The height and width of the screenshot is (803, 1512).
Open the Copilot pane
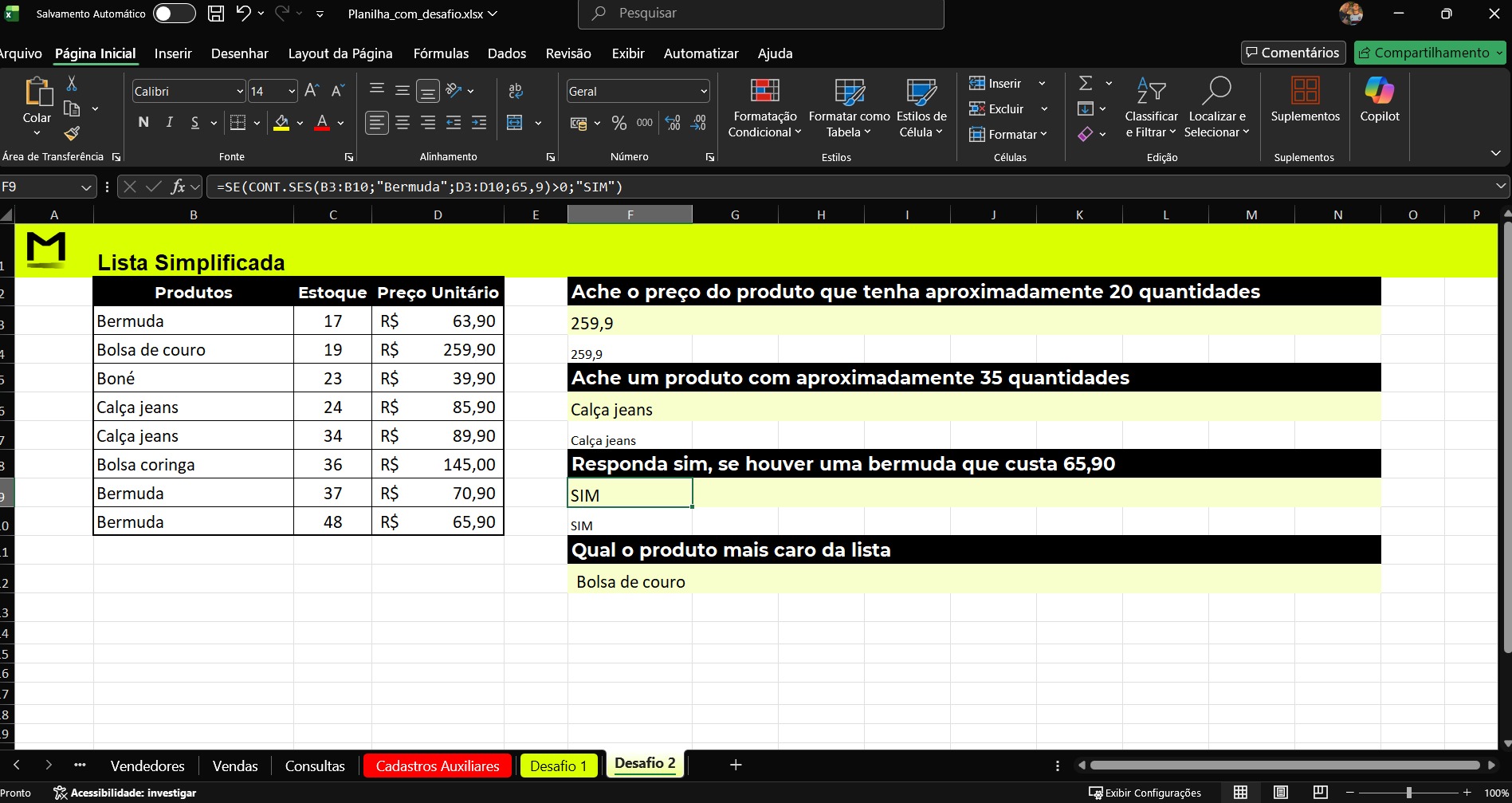[1380, 100]
